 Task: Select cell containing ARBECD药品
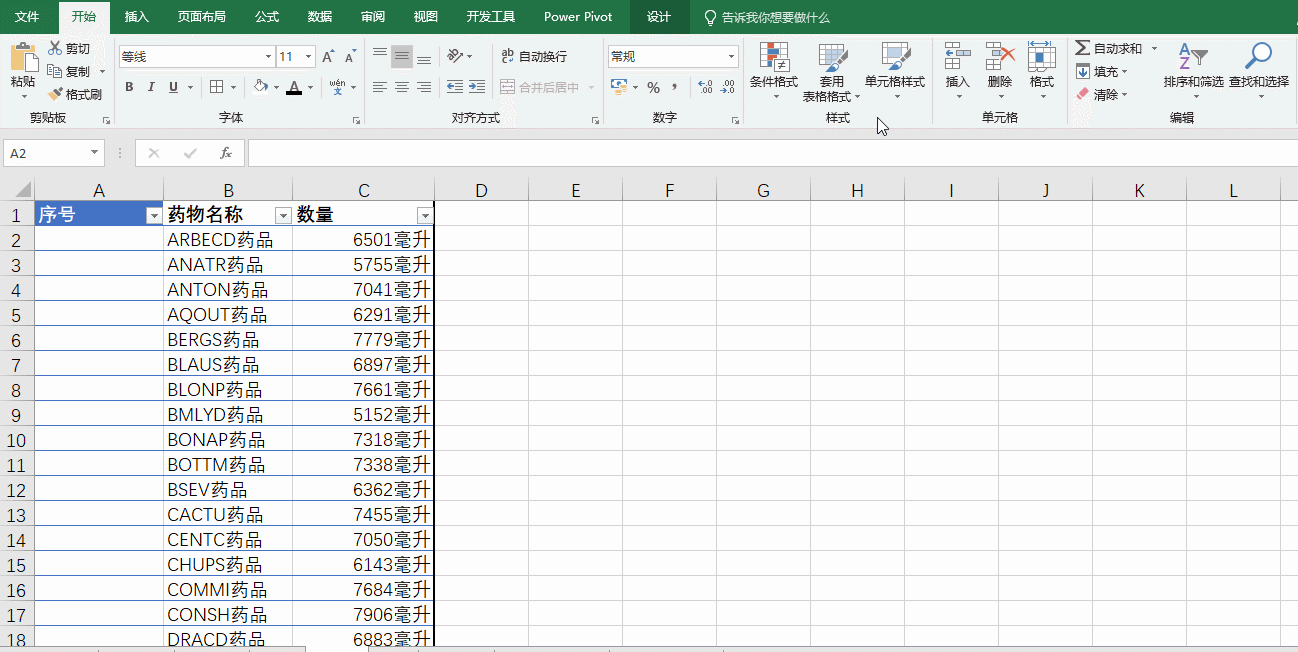point(228,240)
